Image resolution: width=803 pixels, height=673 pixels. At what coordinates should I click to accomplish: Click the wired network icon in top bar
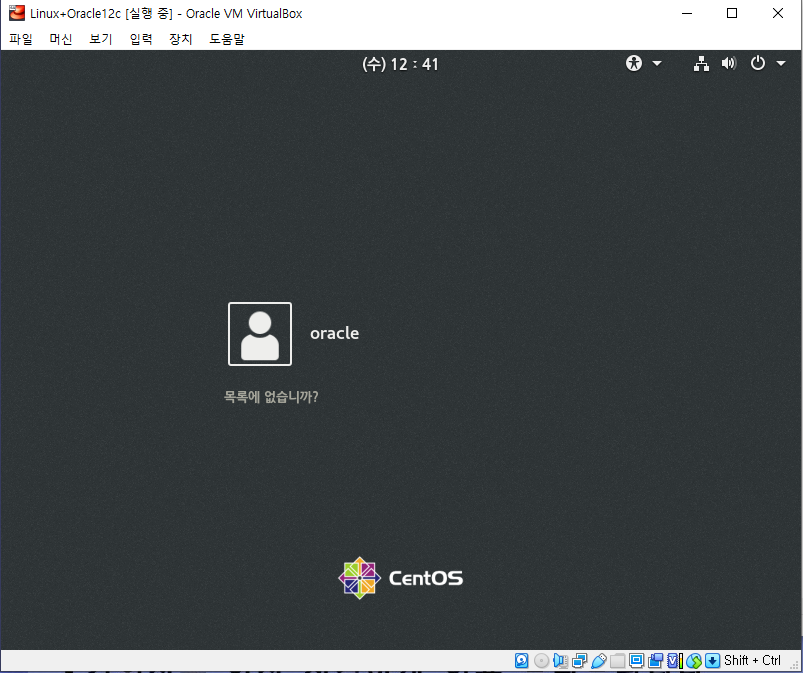pos(701,64)
